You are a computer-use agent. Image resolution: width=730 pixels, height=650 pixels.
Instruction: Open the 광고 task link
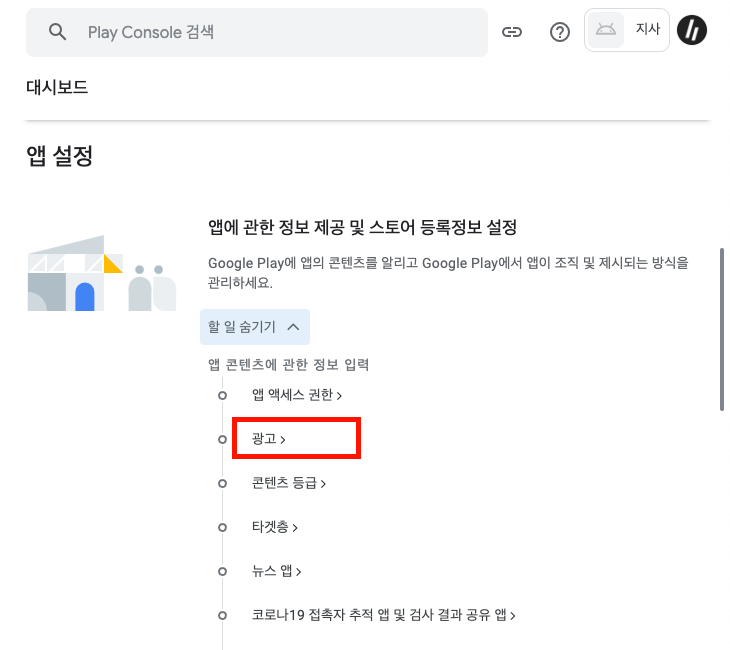(269, 439)
